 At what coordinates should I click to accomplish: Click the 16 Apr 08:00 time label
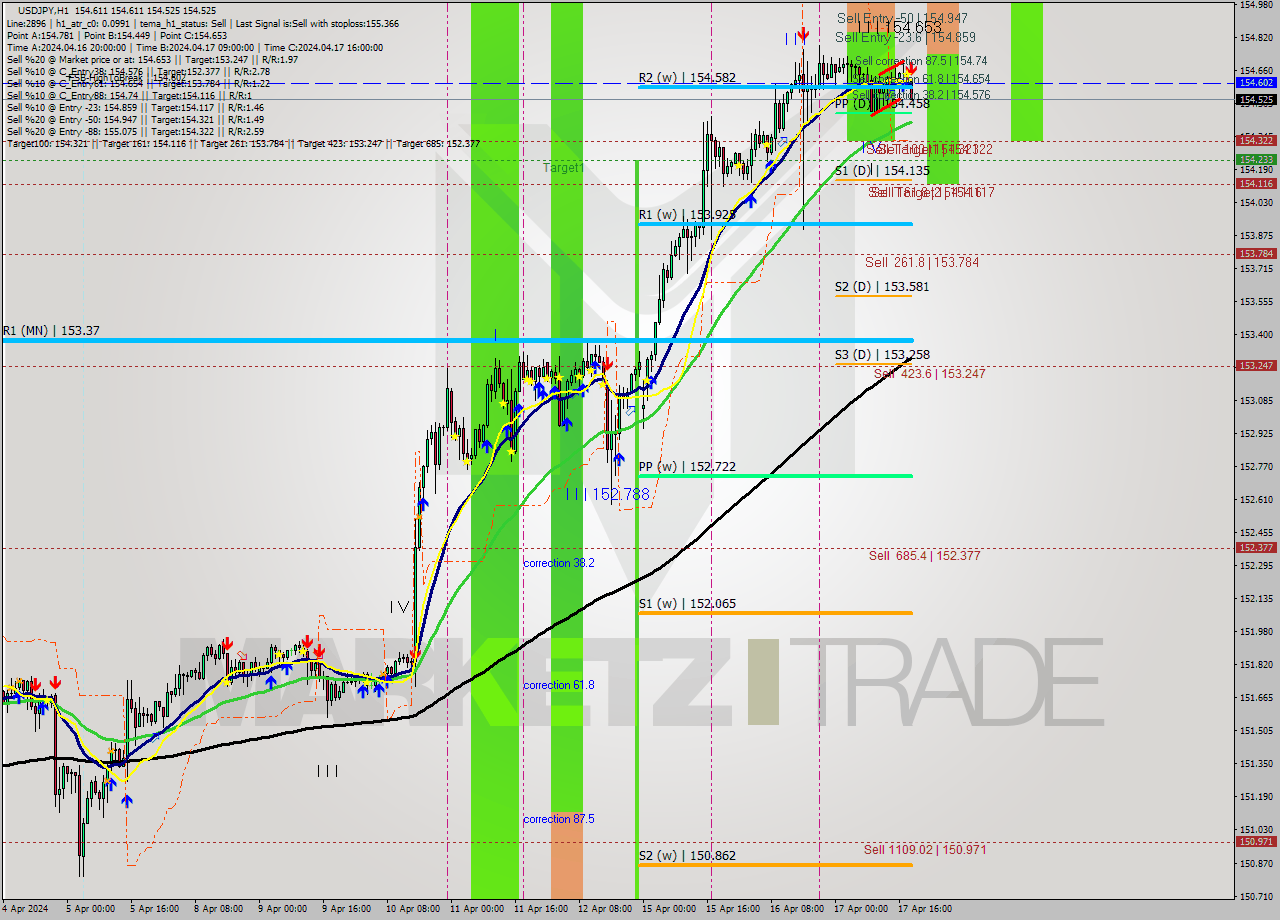[x=797, y=909]
